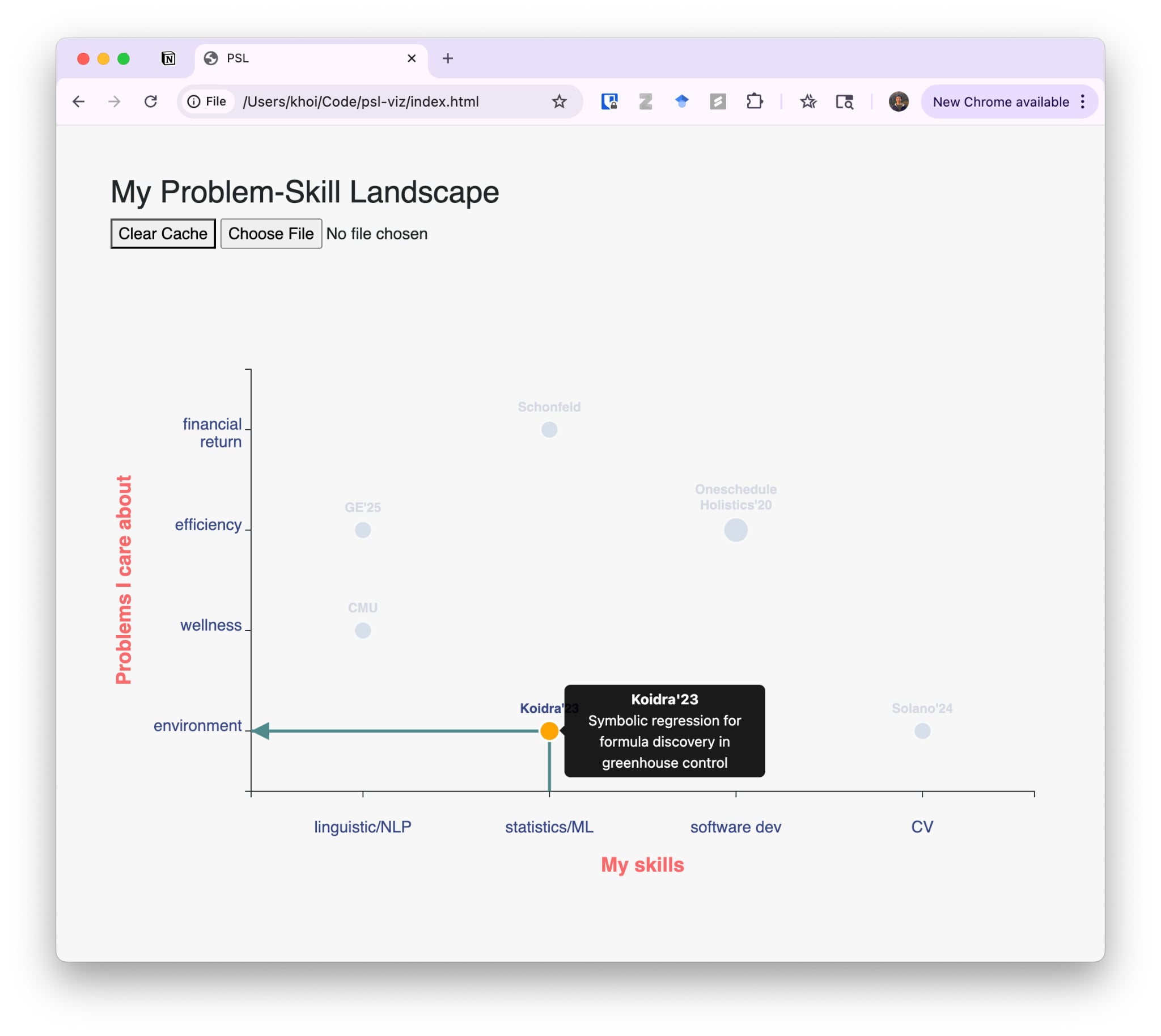This screenshot has width=1161, height=1036.
Task: Click the orange Koidra'23 data point
Action: coord(549,730)
